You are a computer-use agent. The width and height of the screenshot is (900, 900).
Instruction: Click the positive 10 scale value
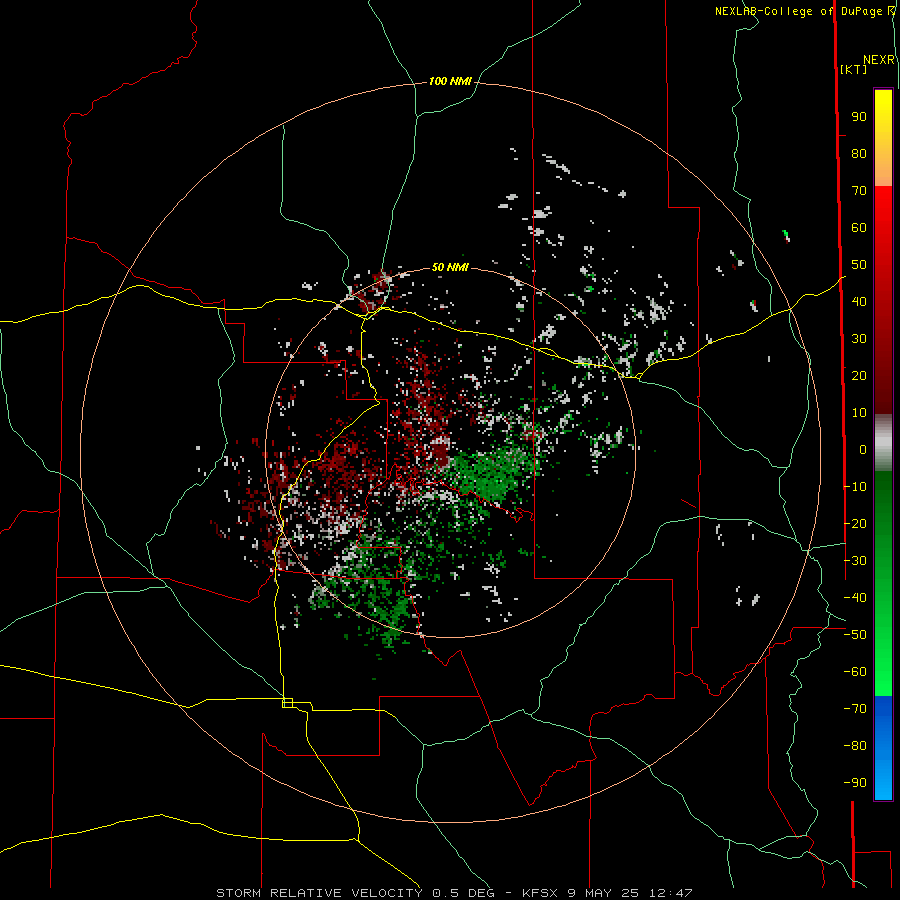tap(859, 413)
